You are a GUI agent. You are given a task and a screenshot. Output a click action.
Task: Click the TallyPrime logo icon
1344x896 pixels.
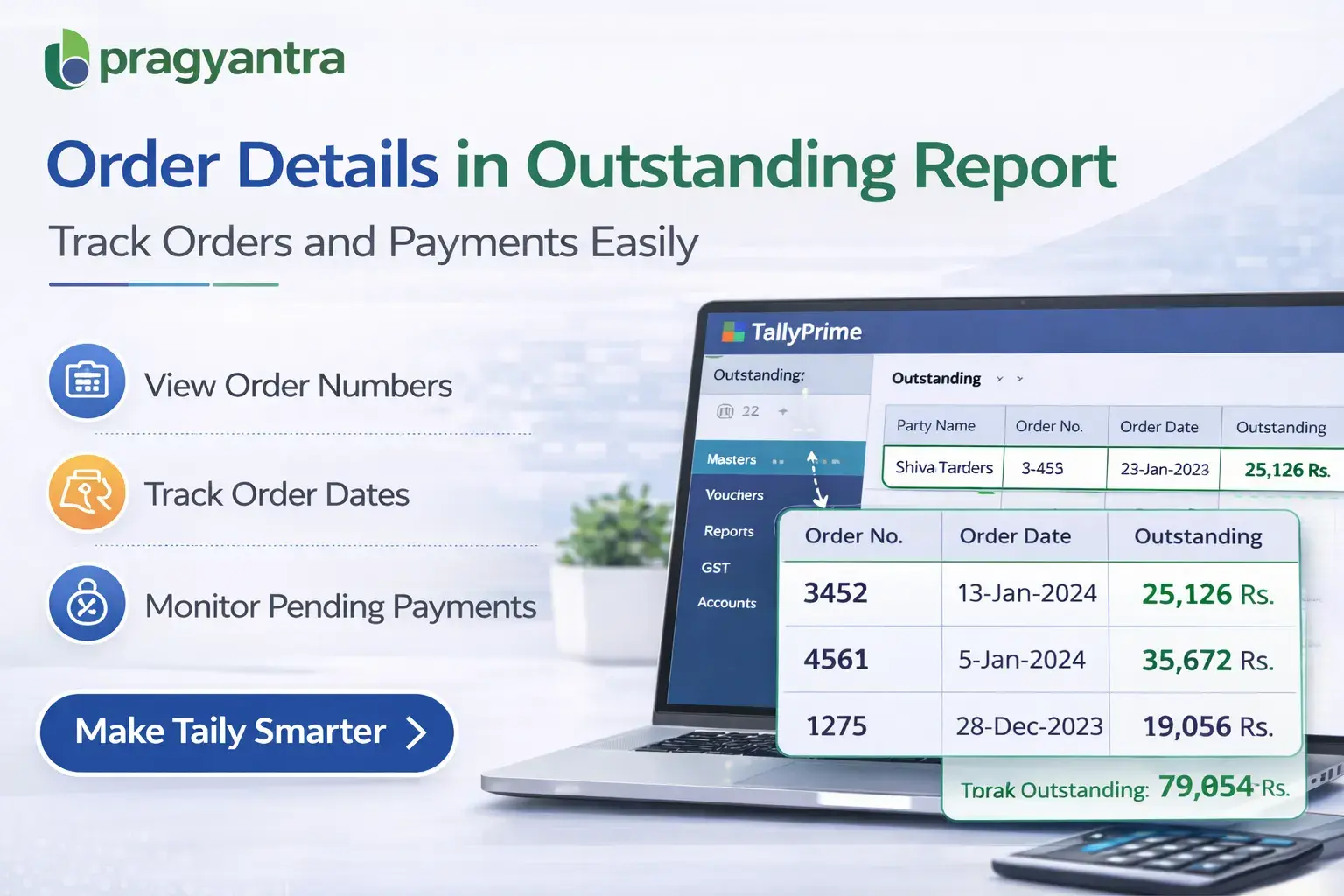click(x=732, y=332)
